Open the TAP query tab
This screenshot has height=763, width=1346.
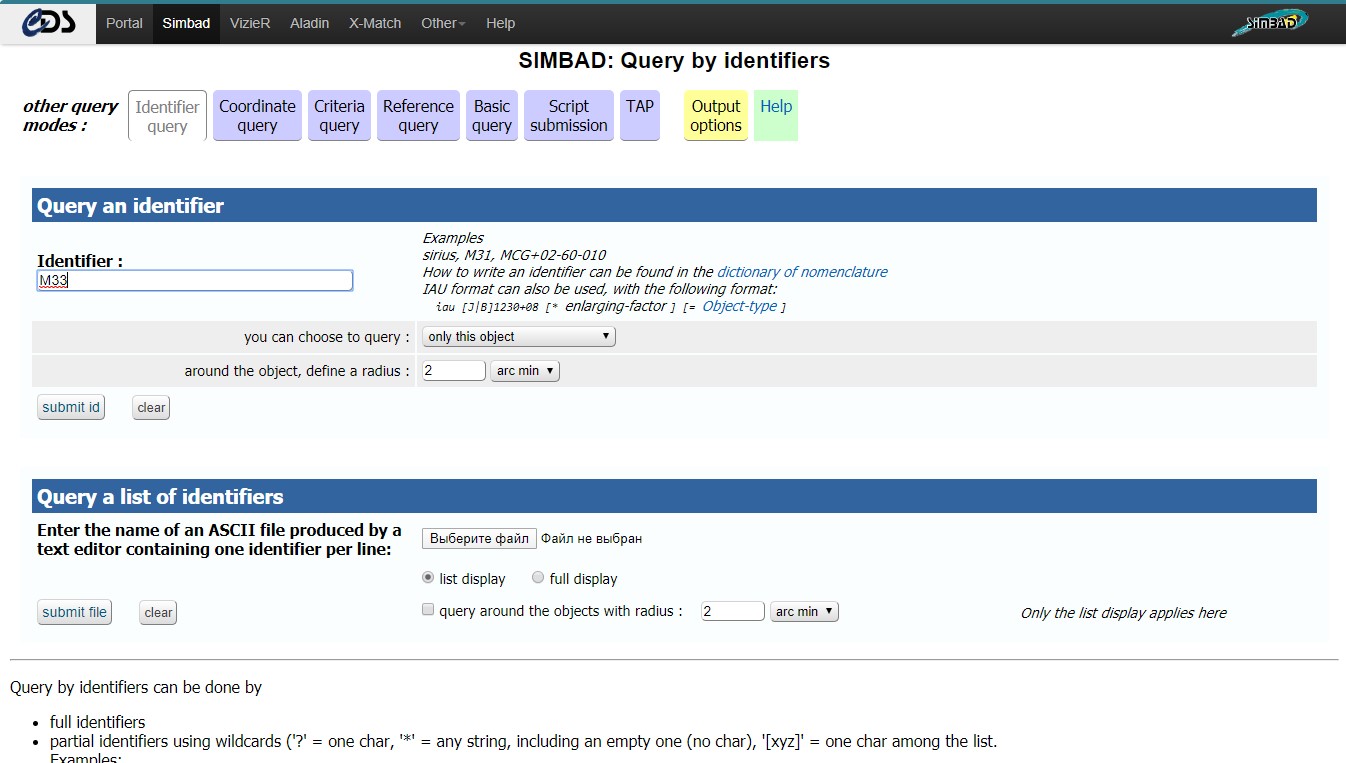click(x=640, y=116)
